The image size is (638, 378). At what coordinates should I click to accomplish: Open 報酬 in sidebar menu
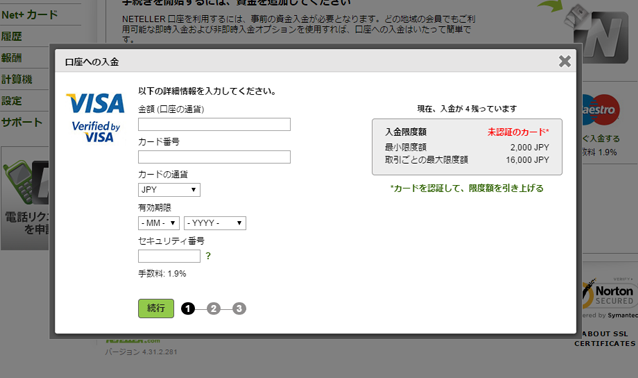click(12, 58)
